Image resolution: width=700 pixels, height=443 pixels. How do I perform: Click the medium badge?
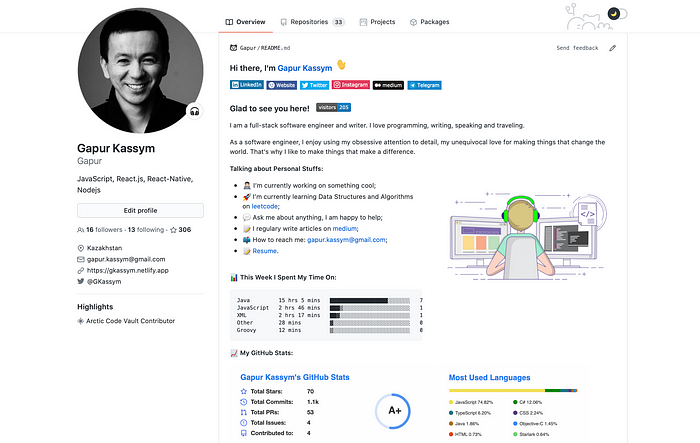point(388,85)
